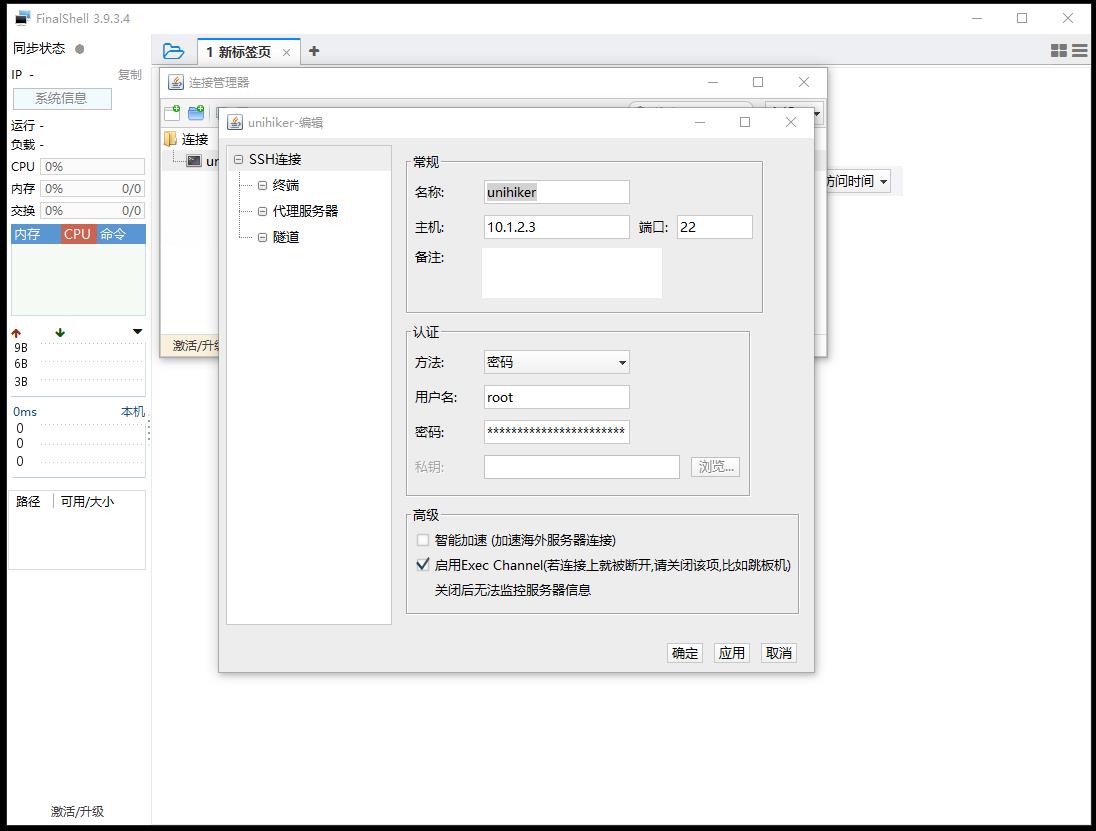Click the new SSH connection icon
This screenshot has width=1096, height=831.
(x=172, y=112)
